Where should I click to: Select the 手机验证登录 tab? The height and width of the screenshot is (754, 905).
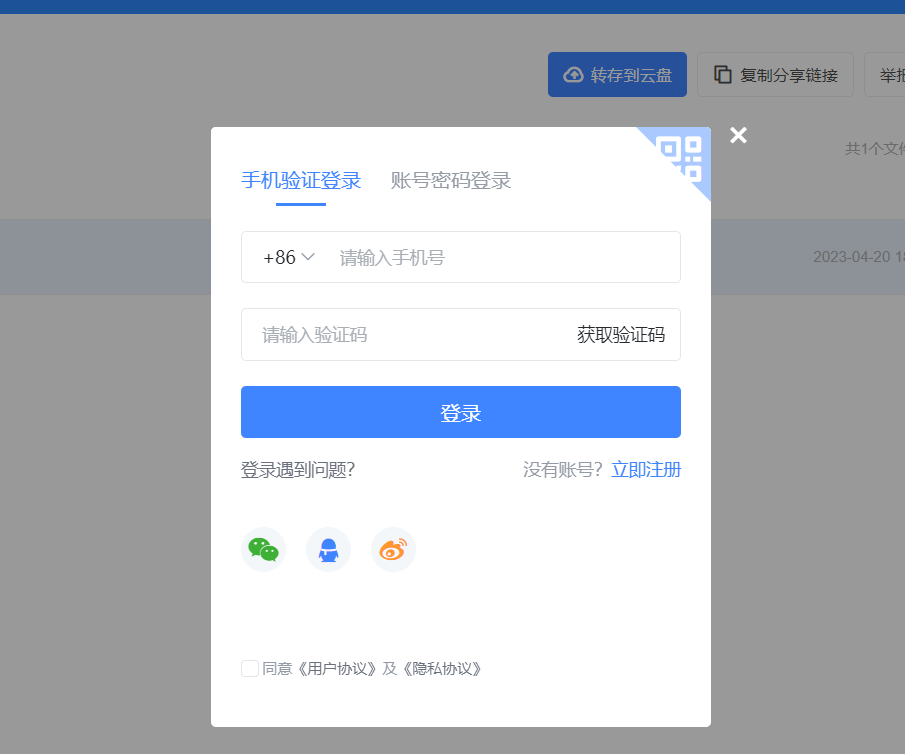(x=301, y=181)
